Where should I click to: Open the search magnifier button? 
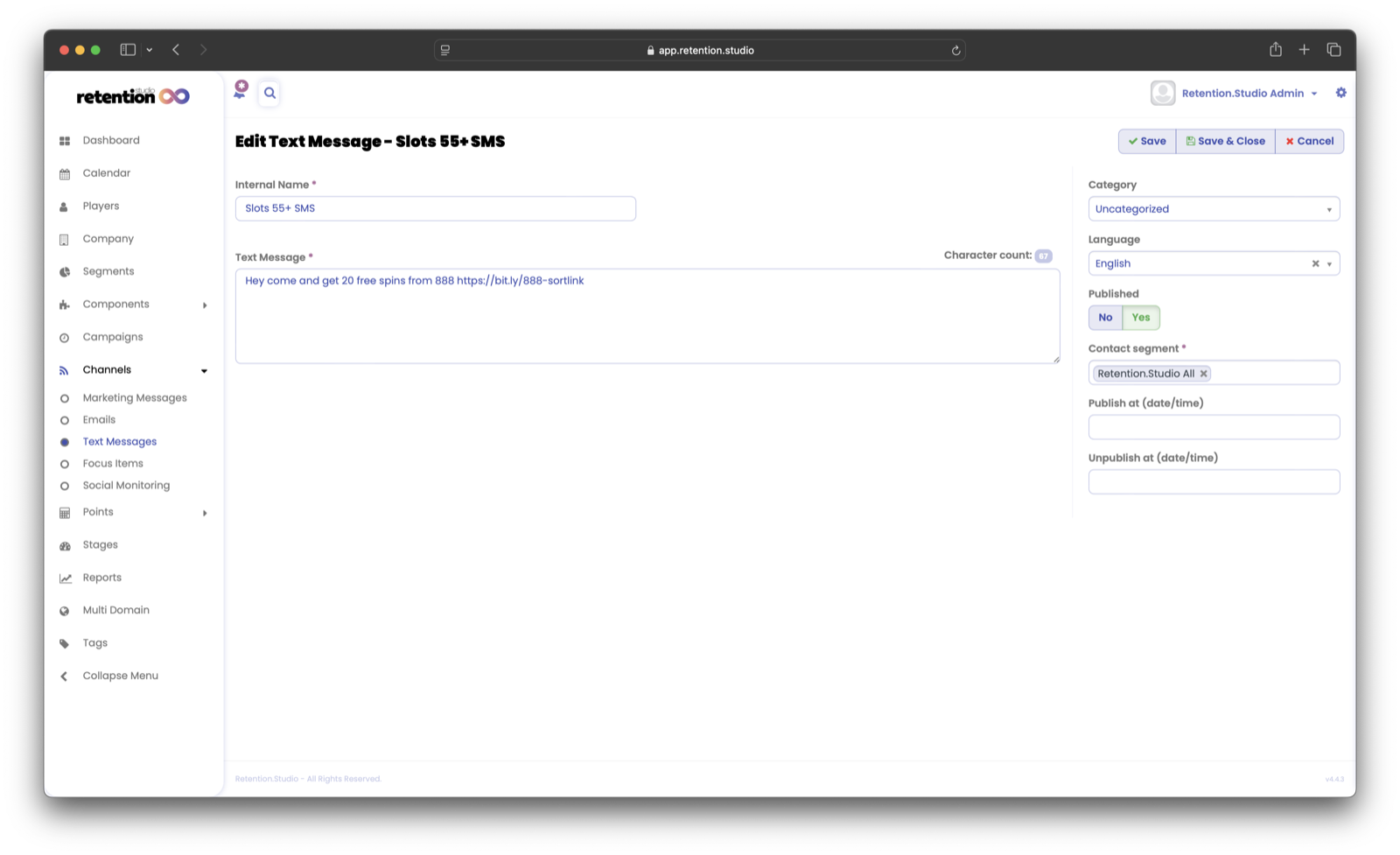[269, 93]
